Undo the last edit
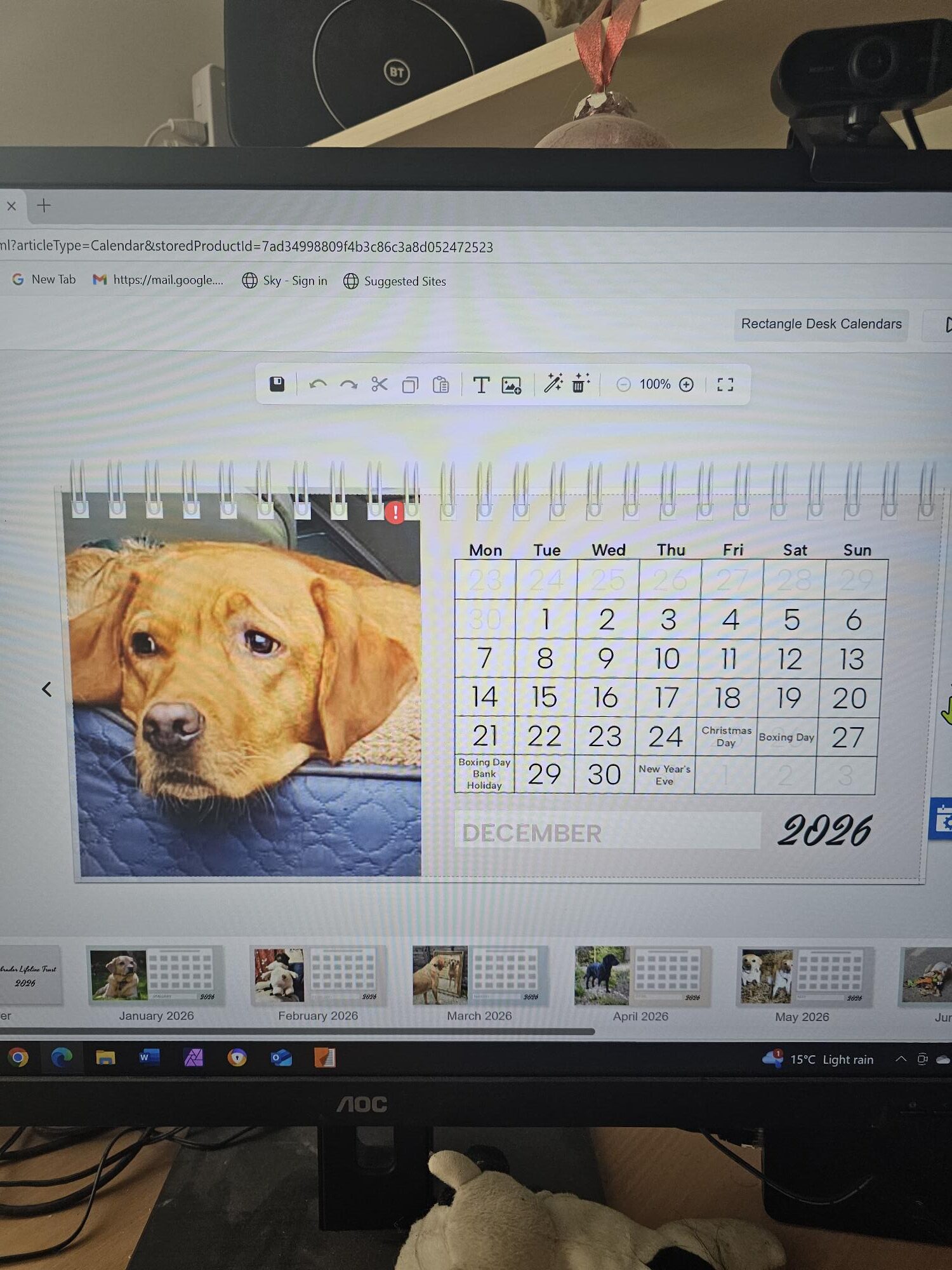Screen dimensions: 952x1270 [x=318, y=385]
